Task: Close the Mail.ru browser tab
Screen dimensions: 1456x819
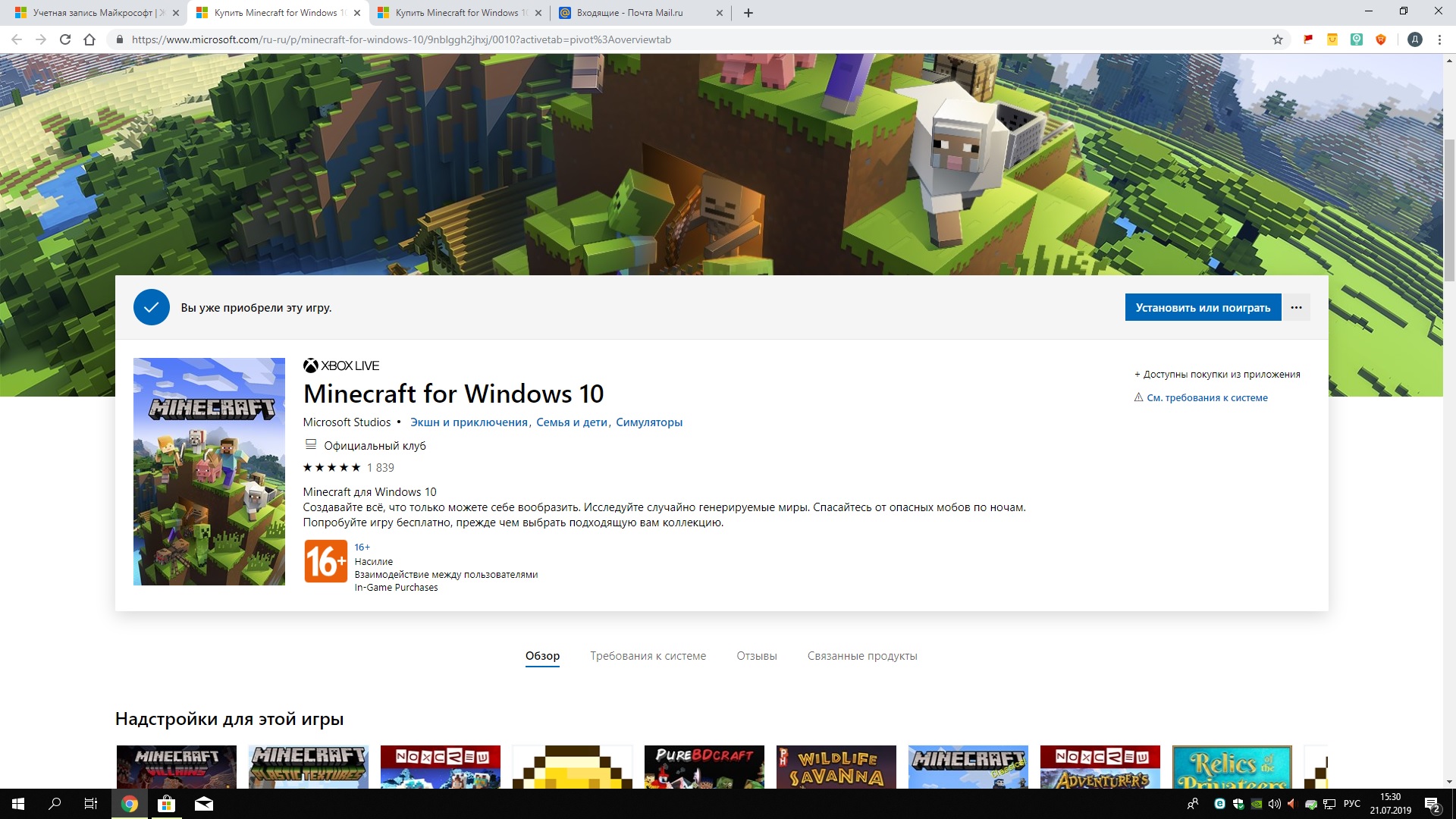Action: (x=720, y=13)
